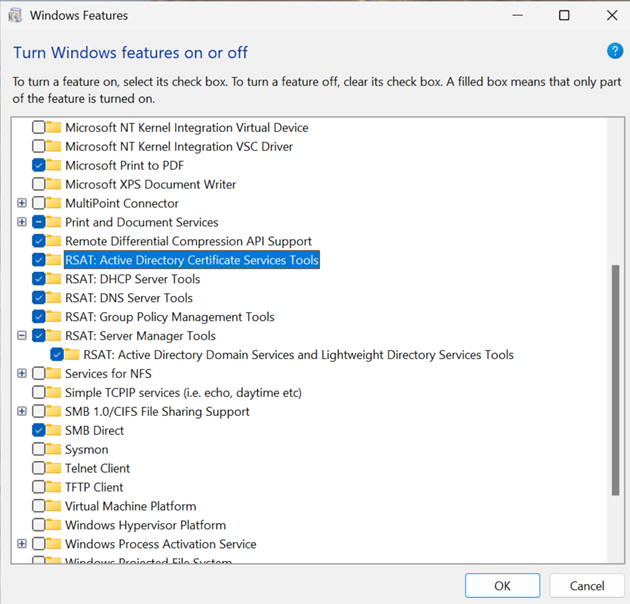Collapse the RSAT: Server Manager Tools node
The image size is (630, 604).
pyautogui.click(x=22, y=336)
